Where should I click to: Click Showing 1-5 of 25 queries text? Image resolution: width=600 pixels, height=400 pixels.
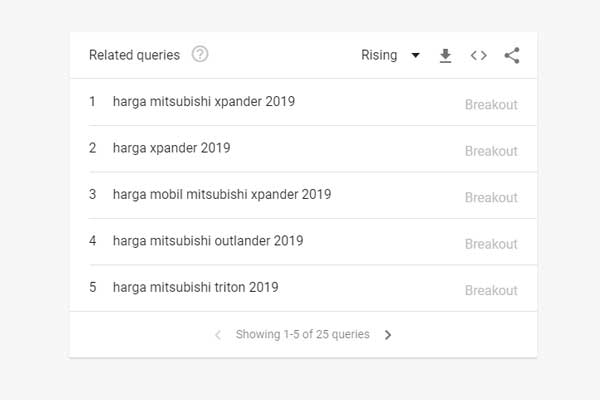303,334
